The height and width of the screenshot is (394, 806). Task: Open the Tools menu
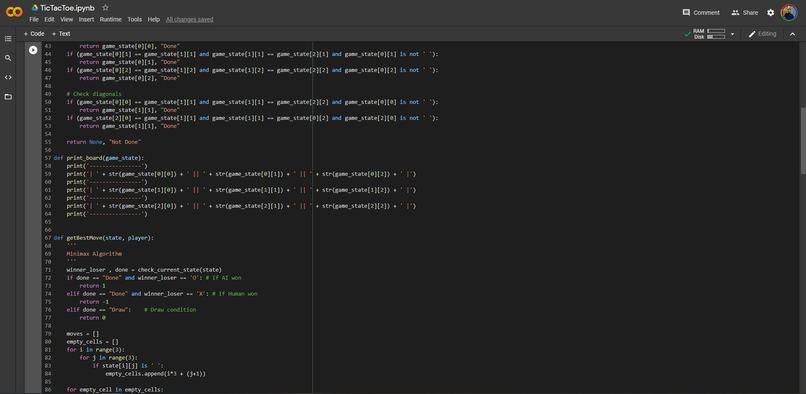click(135, 20)
